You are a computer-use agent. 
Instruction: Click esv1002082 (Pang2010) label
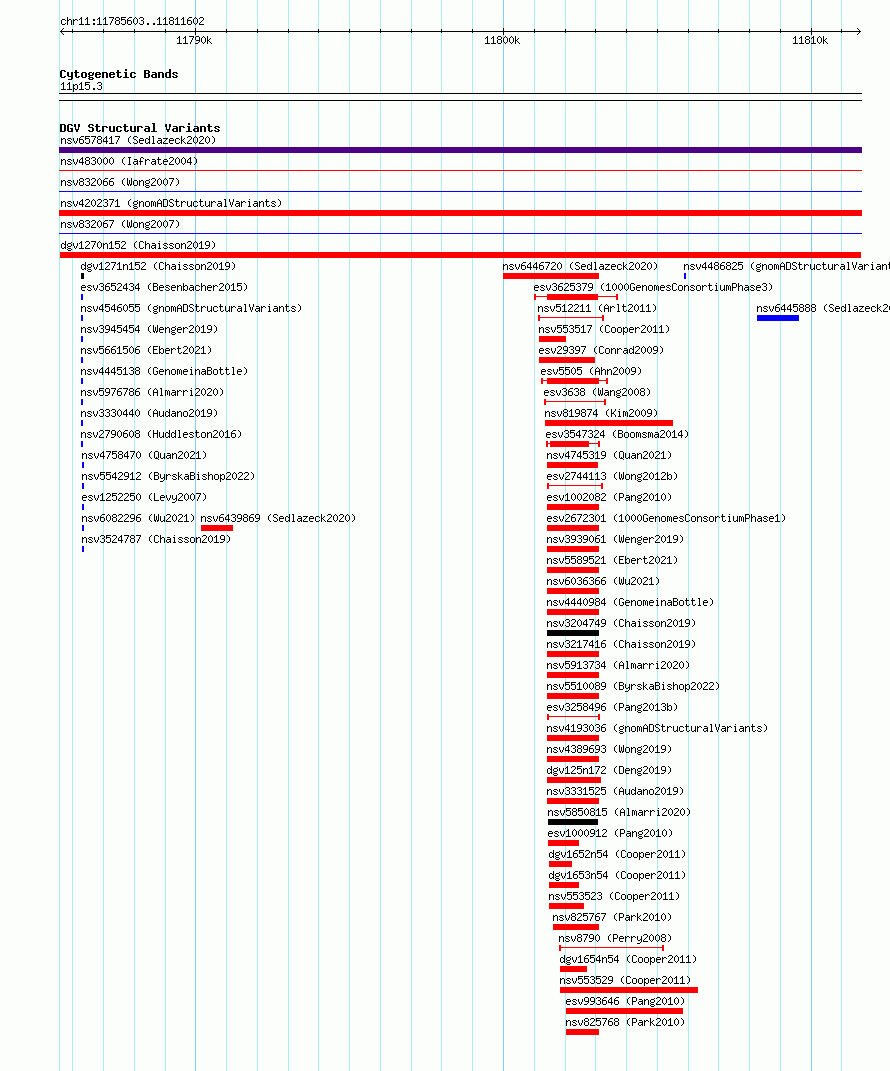click(609, 497)
